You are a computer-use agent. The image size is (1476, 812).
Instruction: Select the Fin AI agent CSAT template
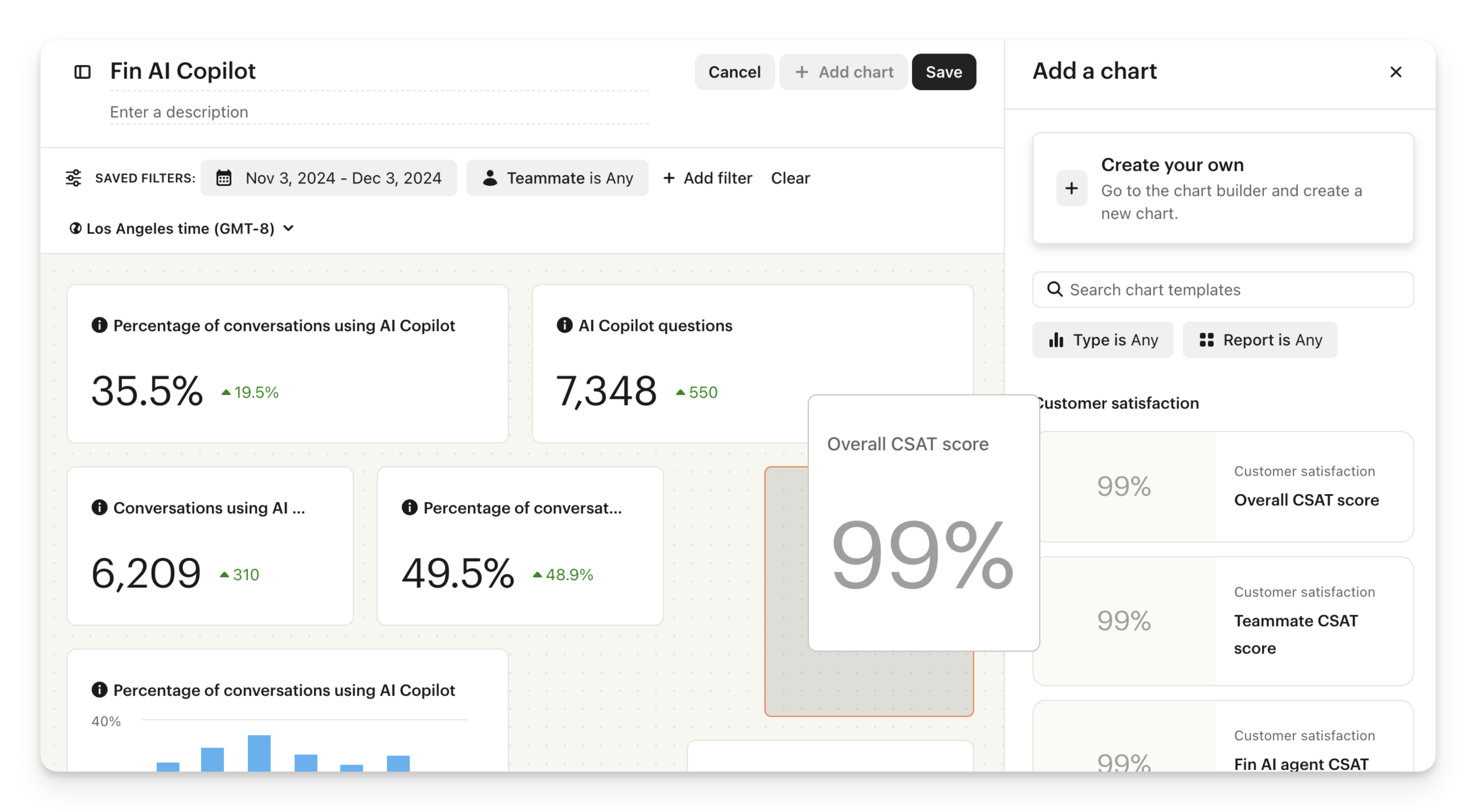pos(1223,736)
